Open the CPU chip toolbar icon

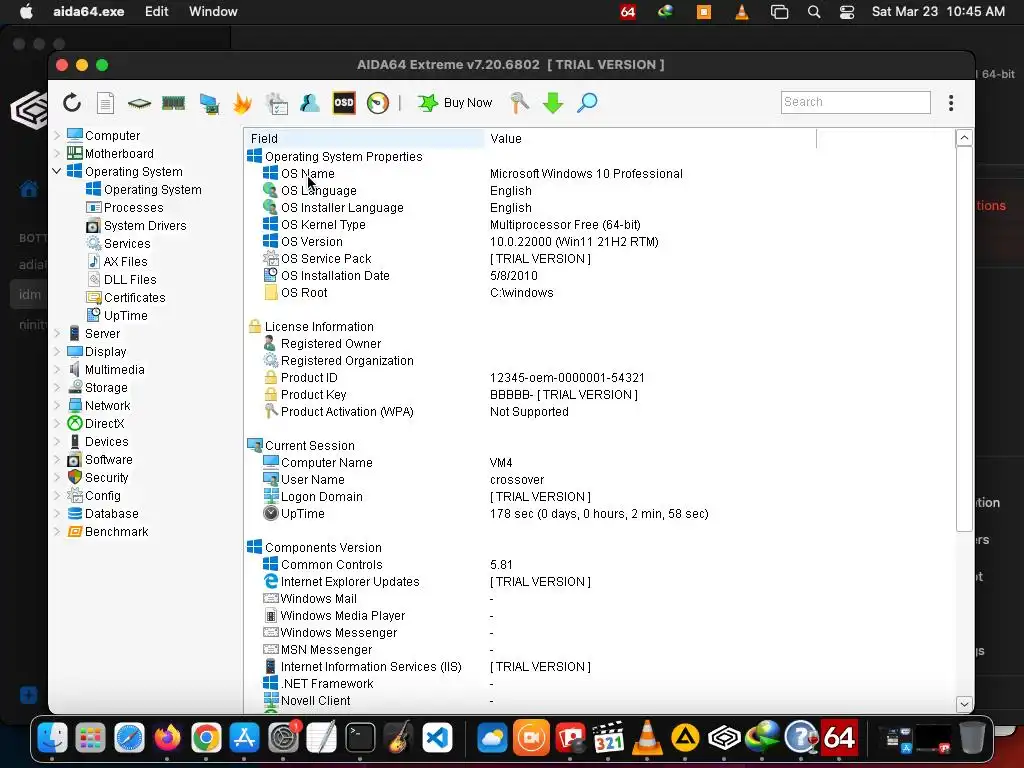click(139, 103)
